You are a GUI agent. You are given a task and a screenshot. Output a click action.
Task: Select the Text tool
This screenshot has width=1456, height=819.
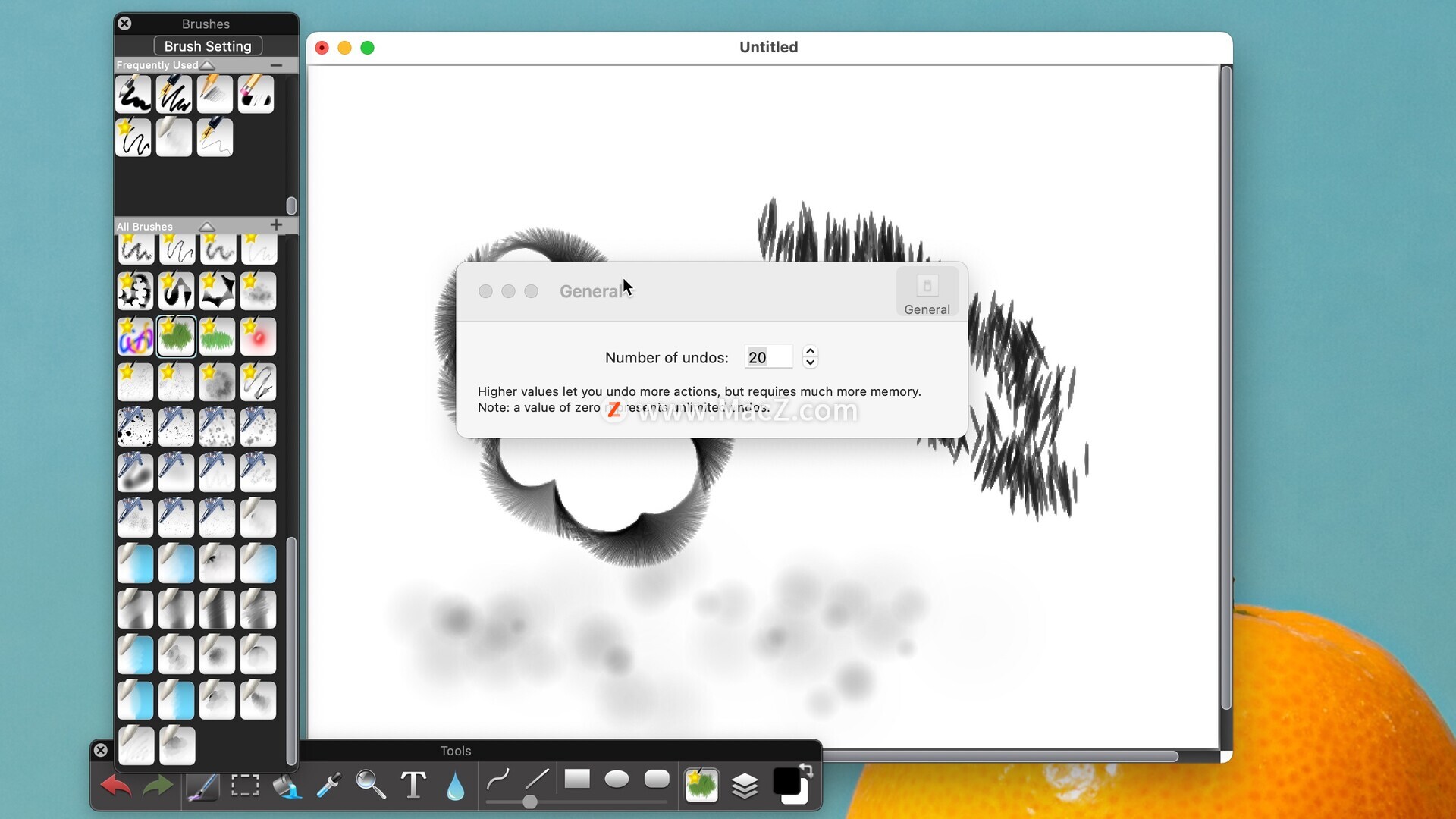[413, 785]
